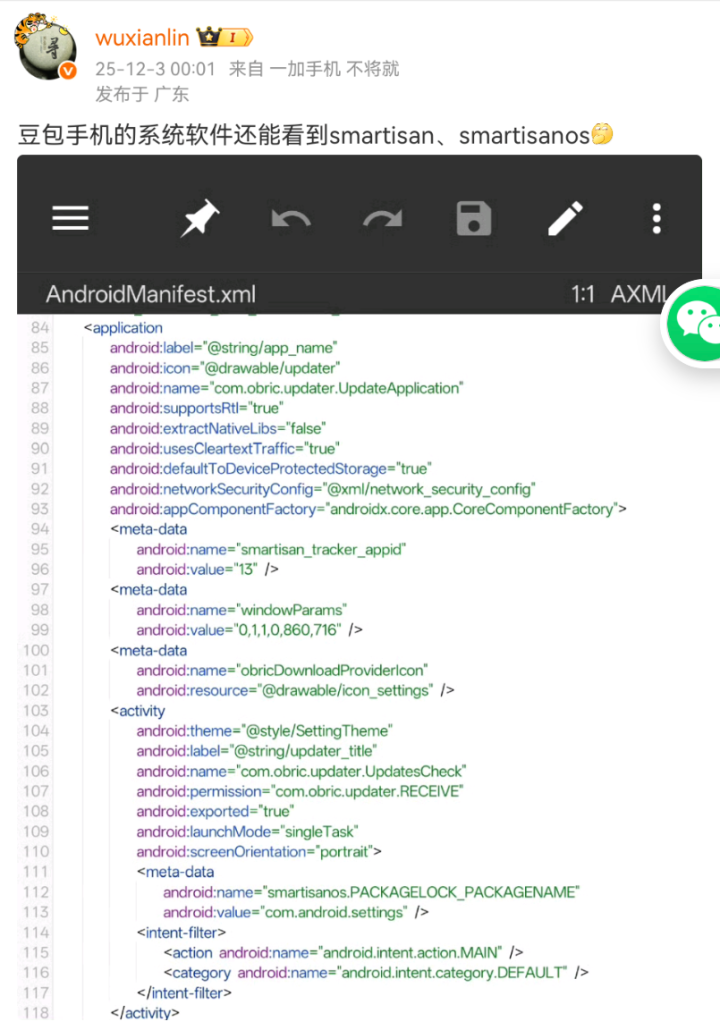
Task: Open three-dot overflow menu
Action: [656, 218]
